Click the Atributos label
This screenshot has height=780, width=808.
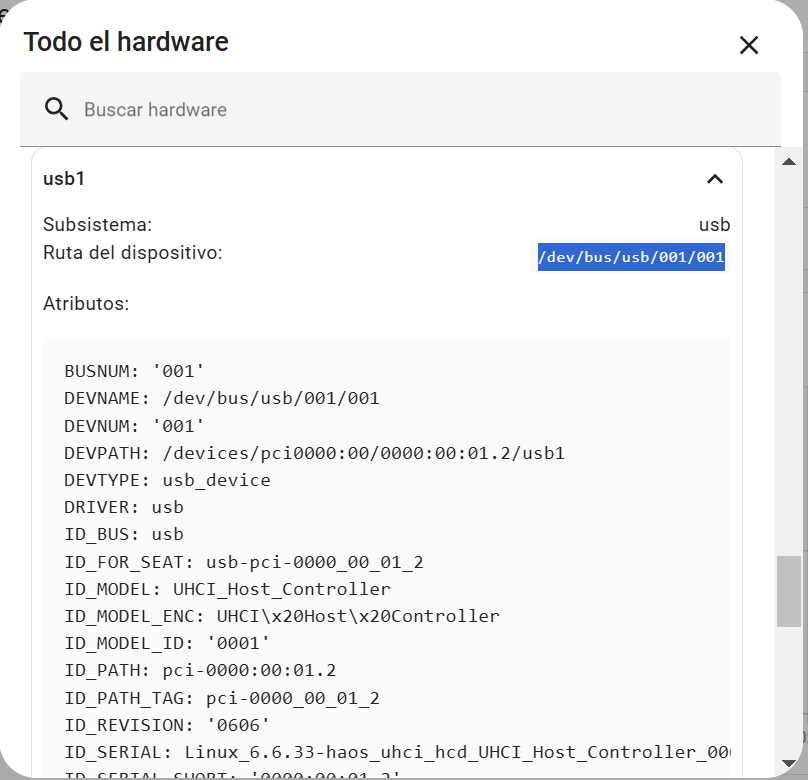(x=86, y=303)
